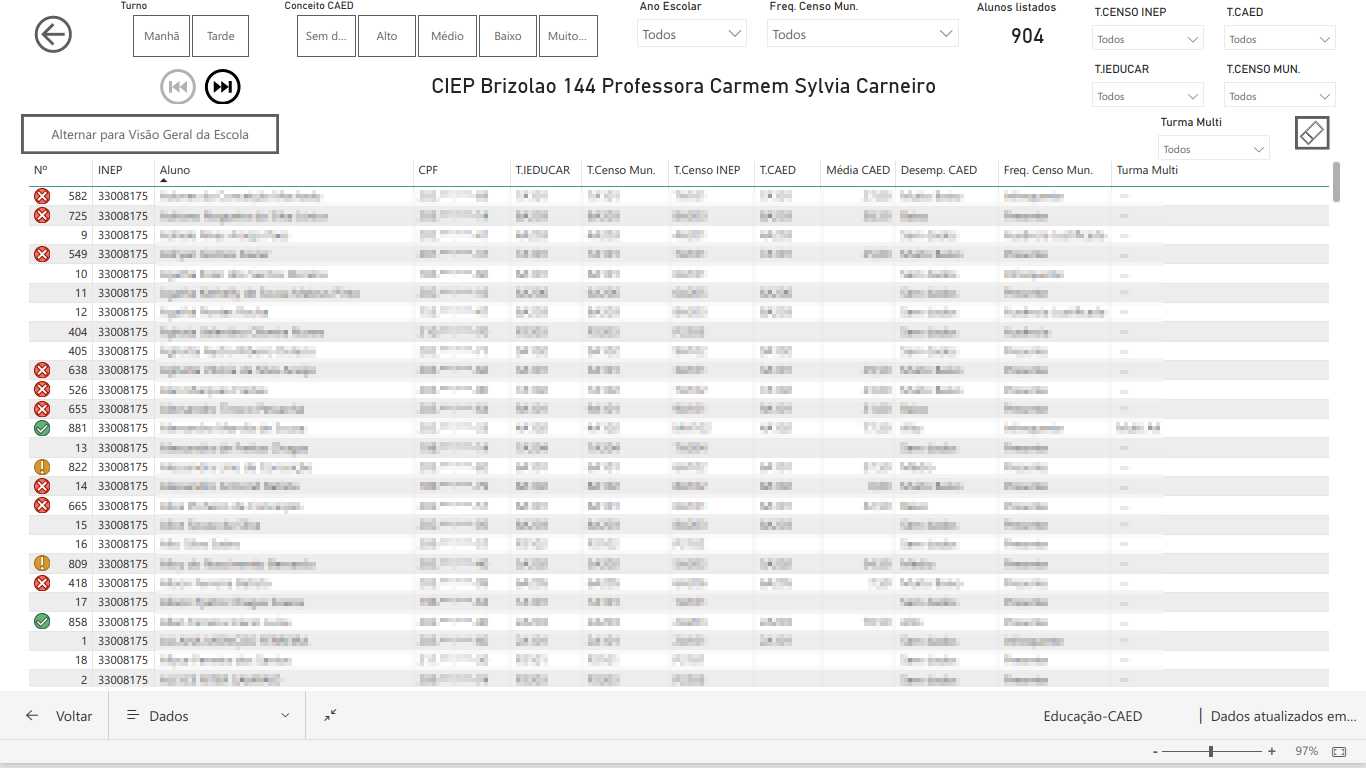Open the Dados page navigation menu
This screenshot has width=1366, height=768.
[x=207, y=716]
